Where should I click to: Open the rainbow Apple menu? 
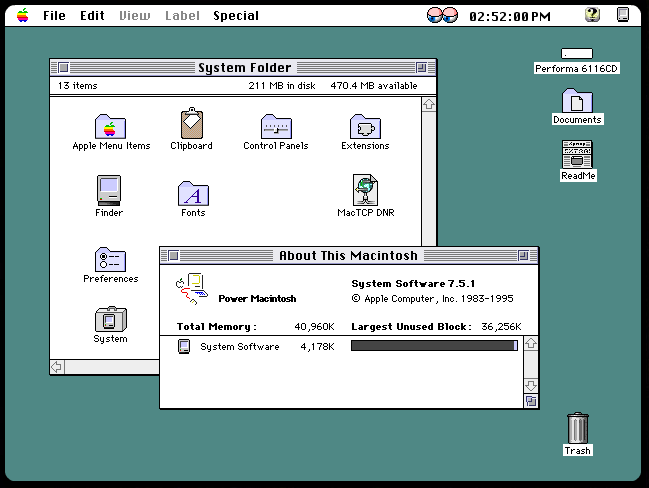click(23, 15)
